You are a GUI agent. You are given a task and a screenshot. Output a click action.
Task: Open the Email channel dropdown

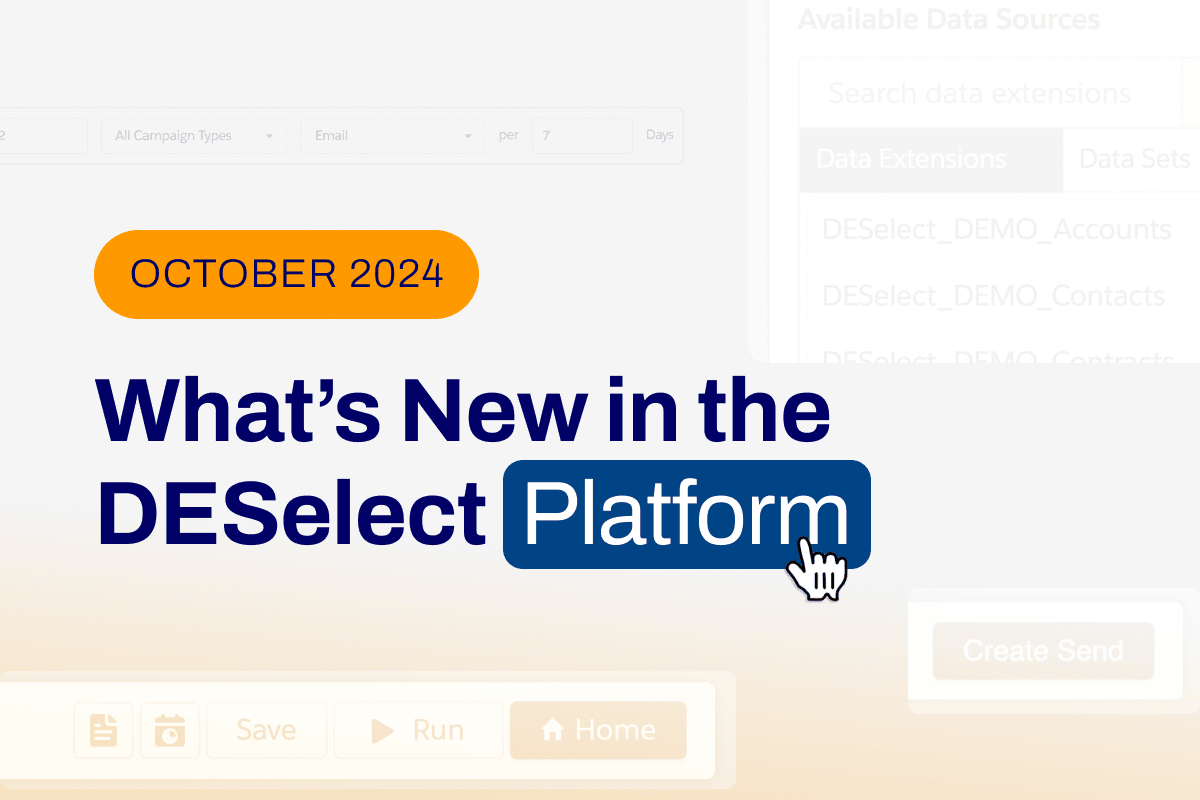(x=392, y=135)
